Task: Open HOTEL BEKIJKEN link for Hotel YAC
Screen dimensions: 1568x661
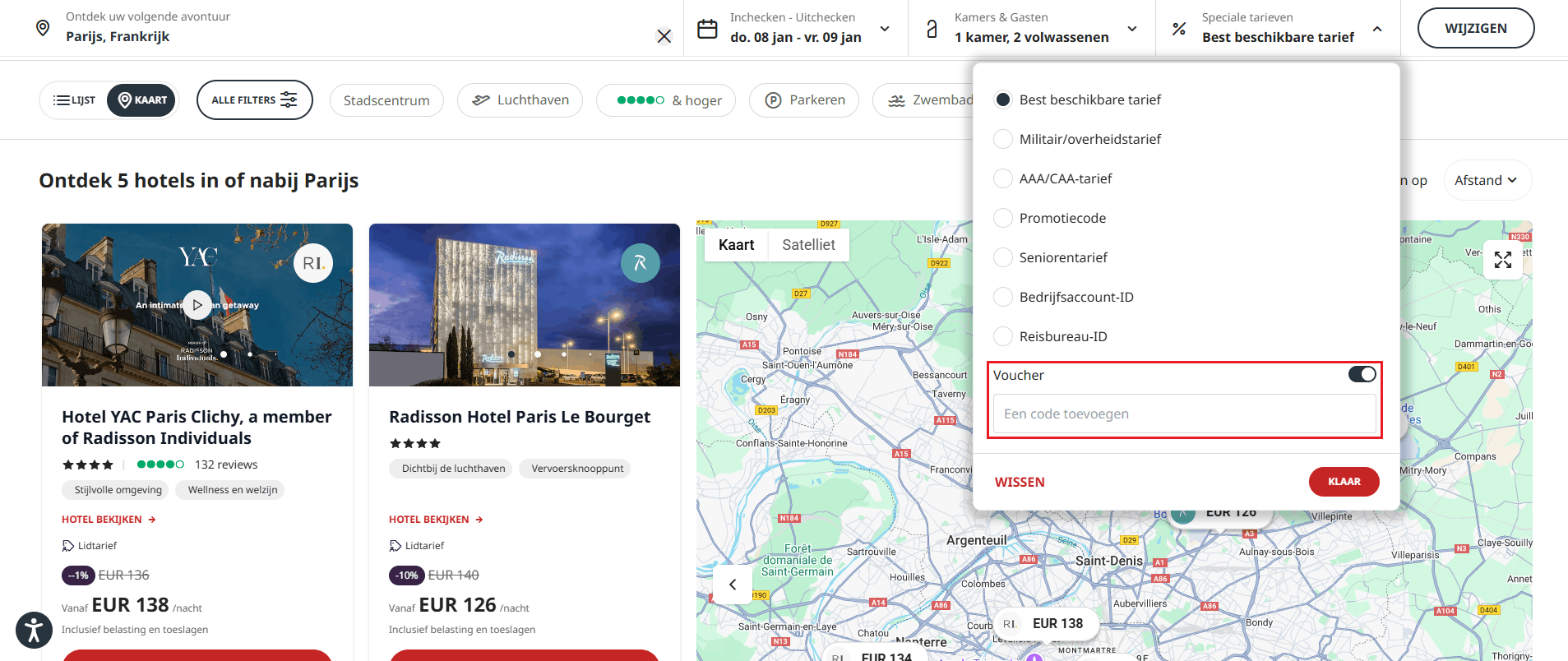Action: coord(109,520)
